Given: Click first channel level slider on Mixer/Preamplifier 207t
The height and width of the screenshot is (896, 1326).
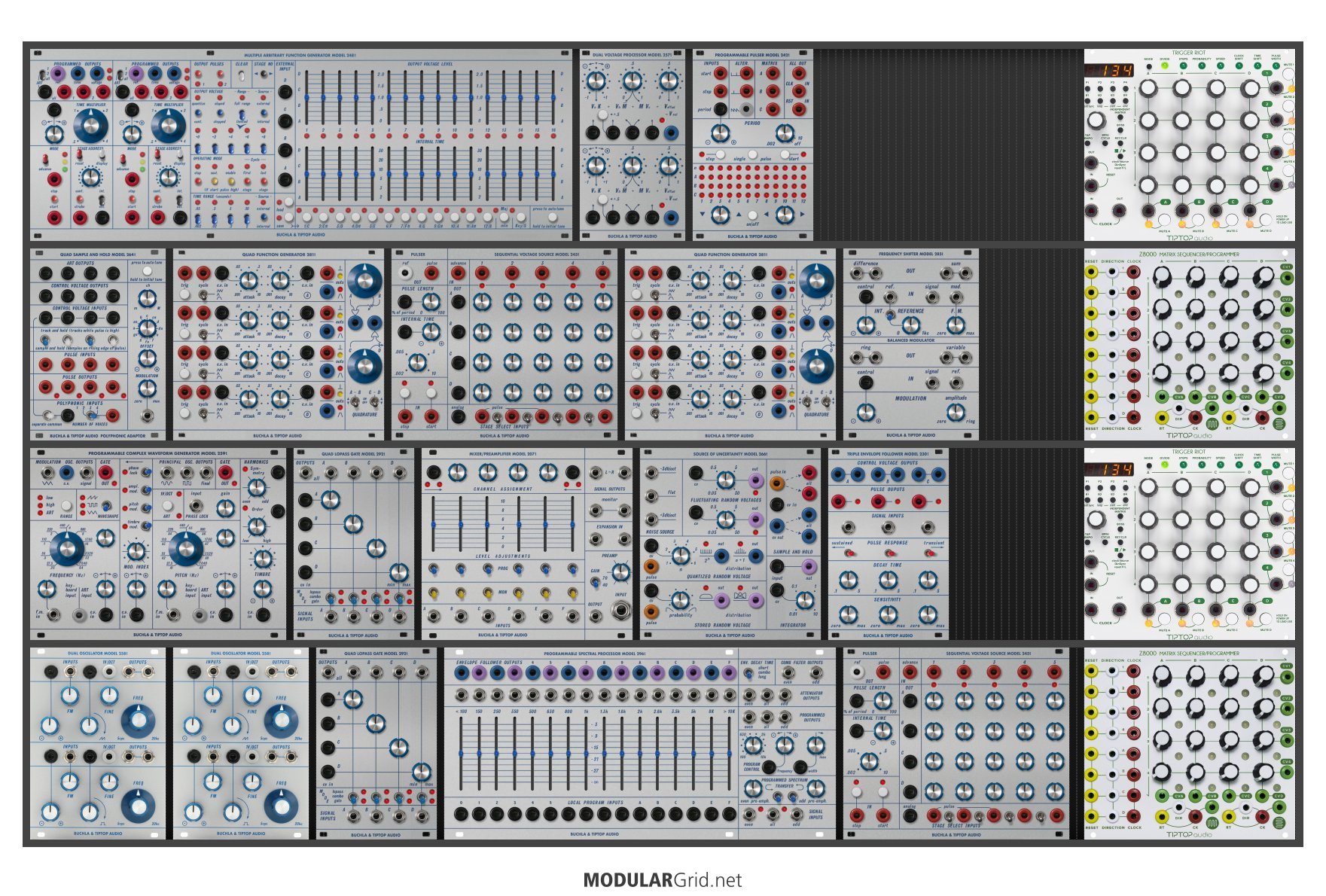Looking at the screenshot, I should [434, 523].
